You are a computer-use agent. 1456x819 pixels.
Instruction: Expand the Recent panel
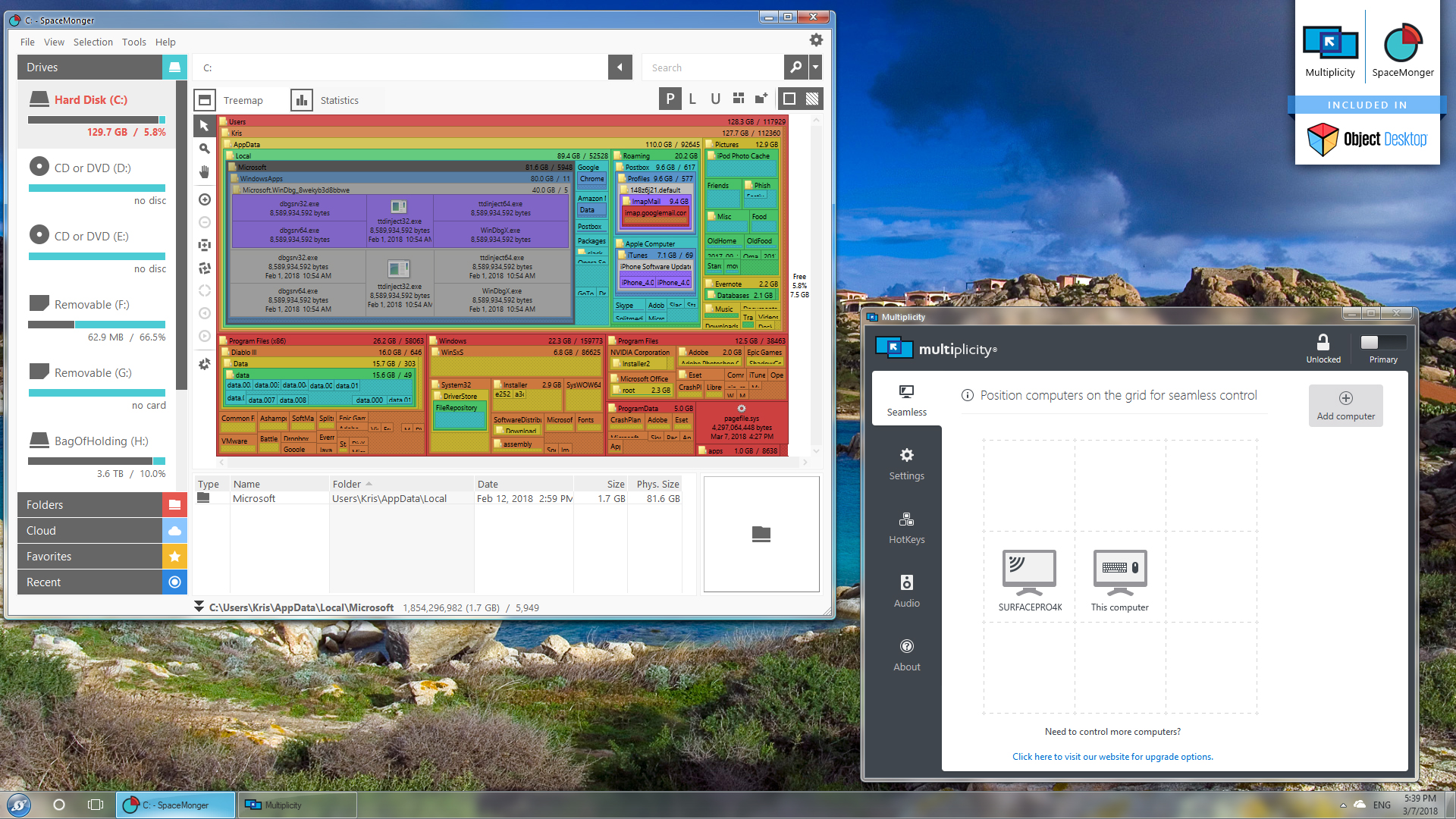(102, 582)
